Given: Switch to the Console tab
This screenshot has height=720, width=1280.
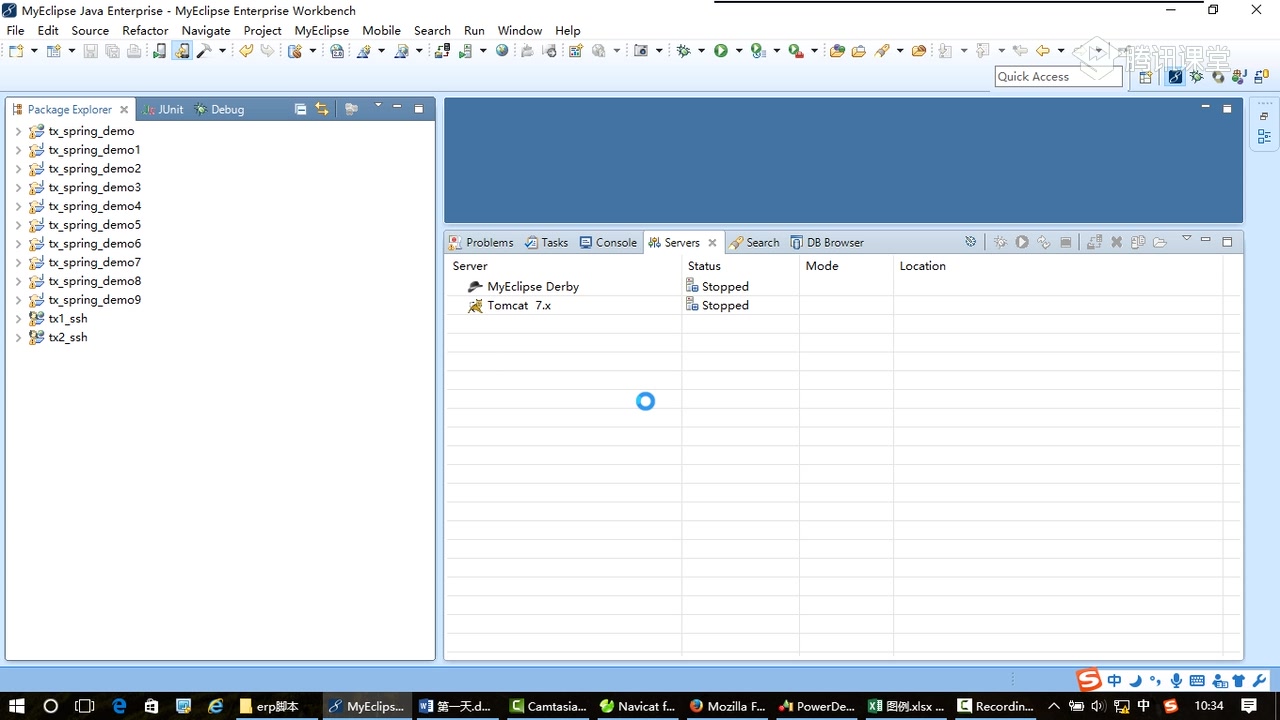Looking at the screenshot, I should pos(608,242).
